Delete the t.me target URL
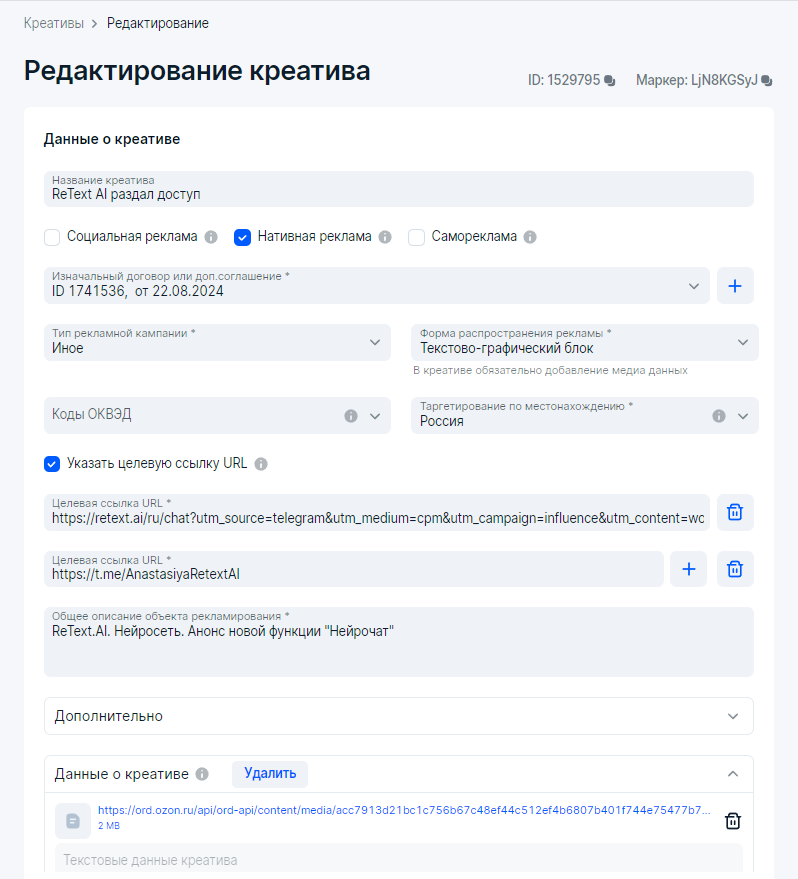 point(735,569)
